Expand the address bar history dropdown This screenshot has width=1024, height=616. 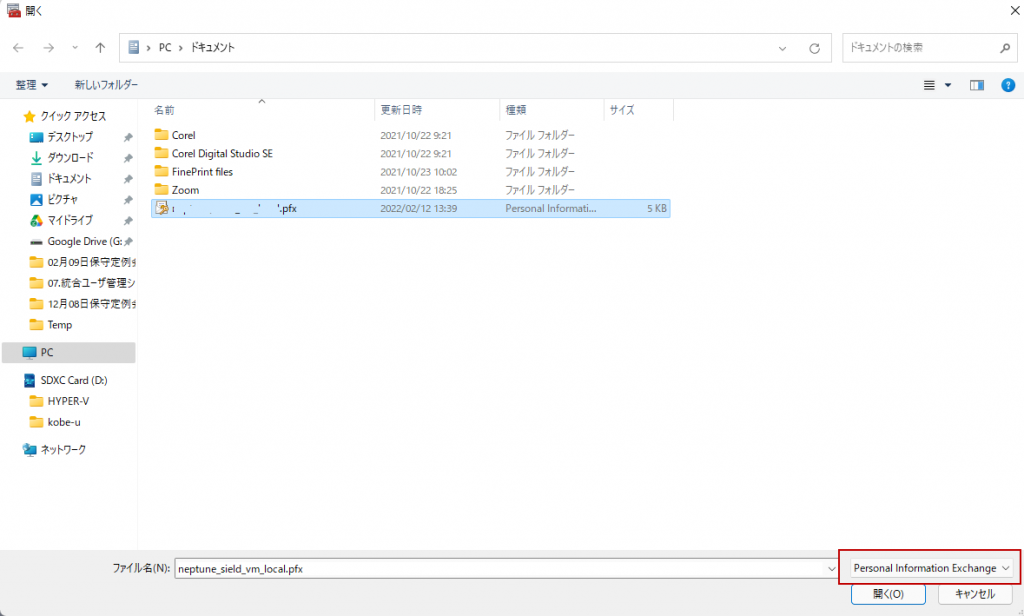pyautogui.click(x=782, y=47)
